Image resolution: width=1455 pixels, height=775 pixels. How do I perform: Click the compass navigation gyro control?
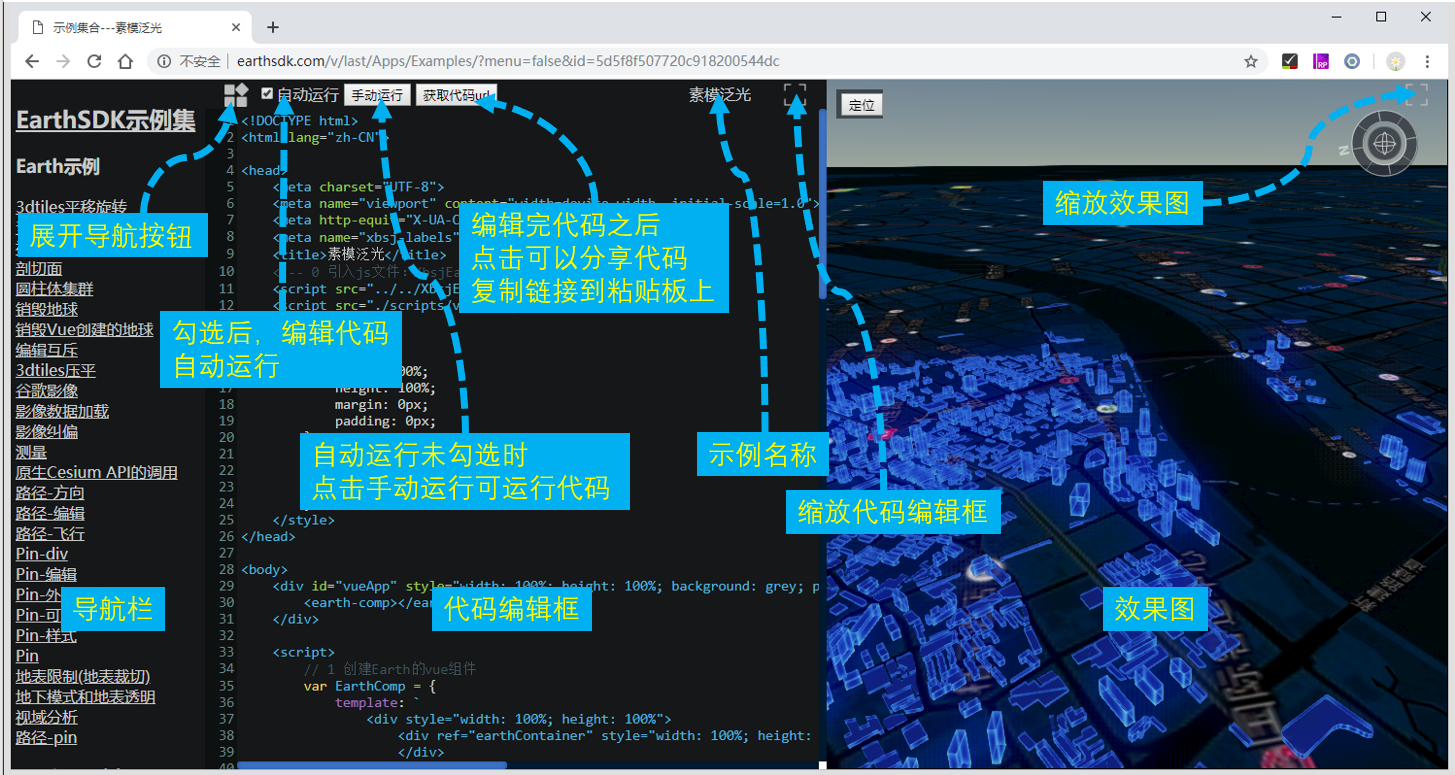point(1385,144)
